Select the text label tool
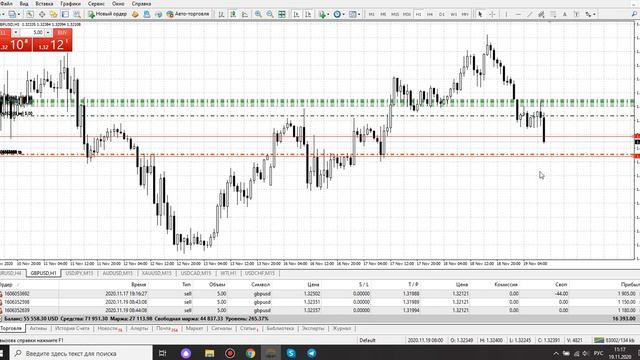This screenshot has width=640, height=360. (576, 14)
